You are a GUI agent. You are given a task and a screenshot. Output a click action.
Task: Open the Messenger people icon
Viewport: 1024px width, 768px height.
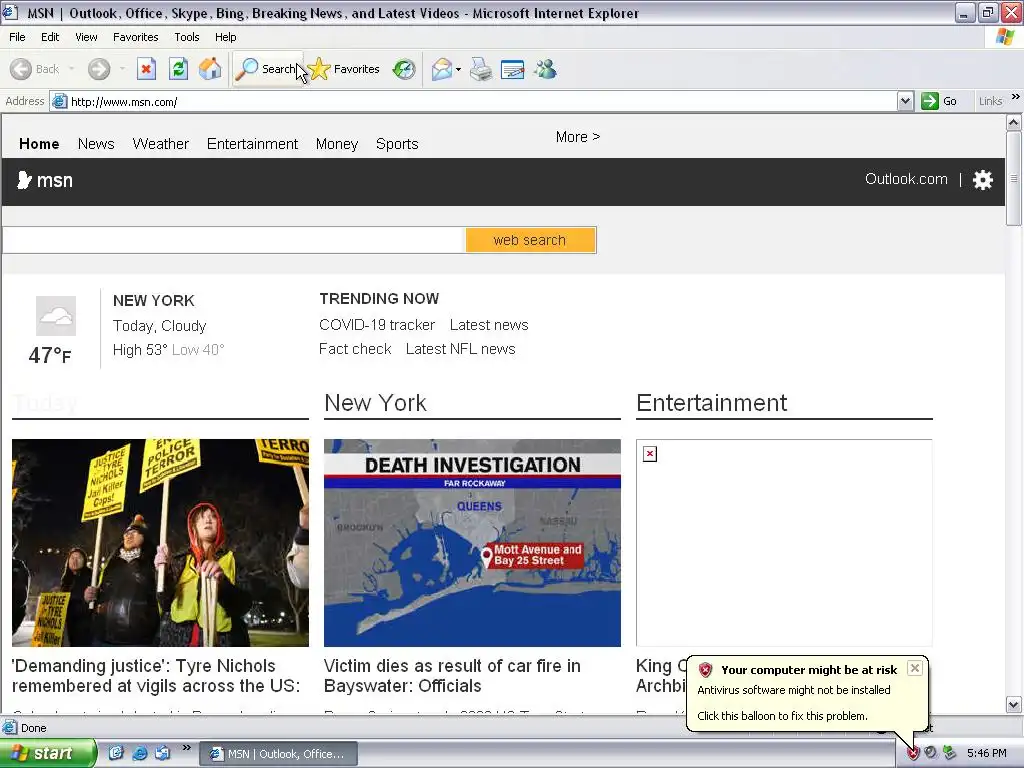coord(545,69)
